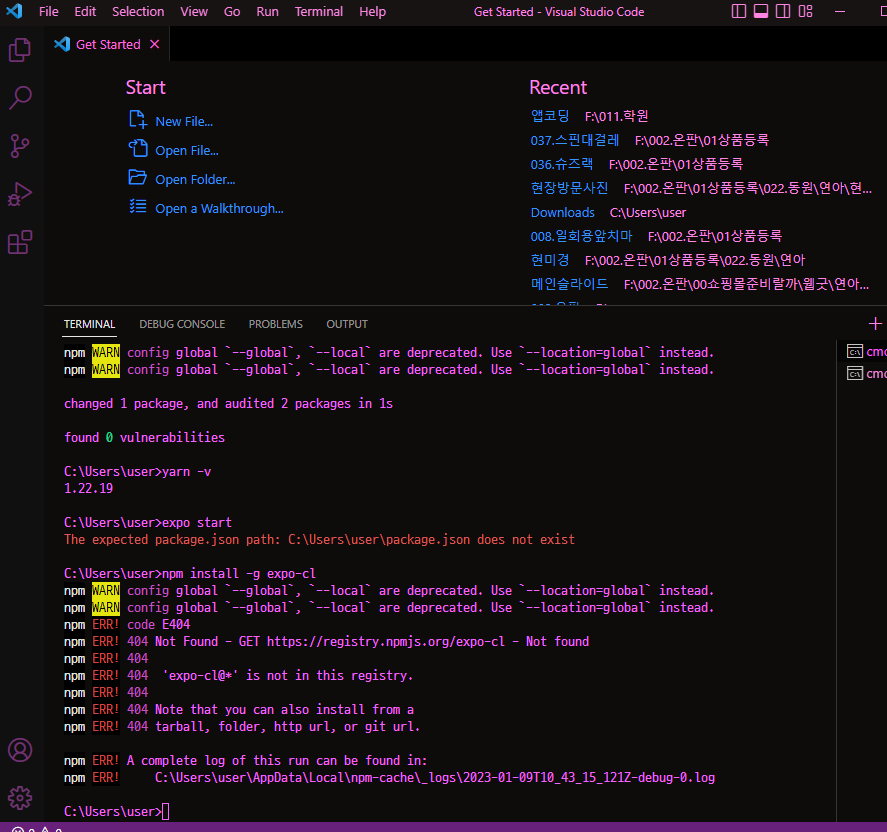Open recent folder 008.일회용앞치마
887x832 pixels.
[582, 236]
